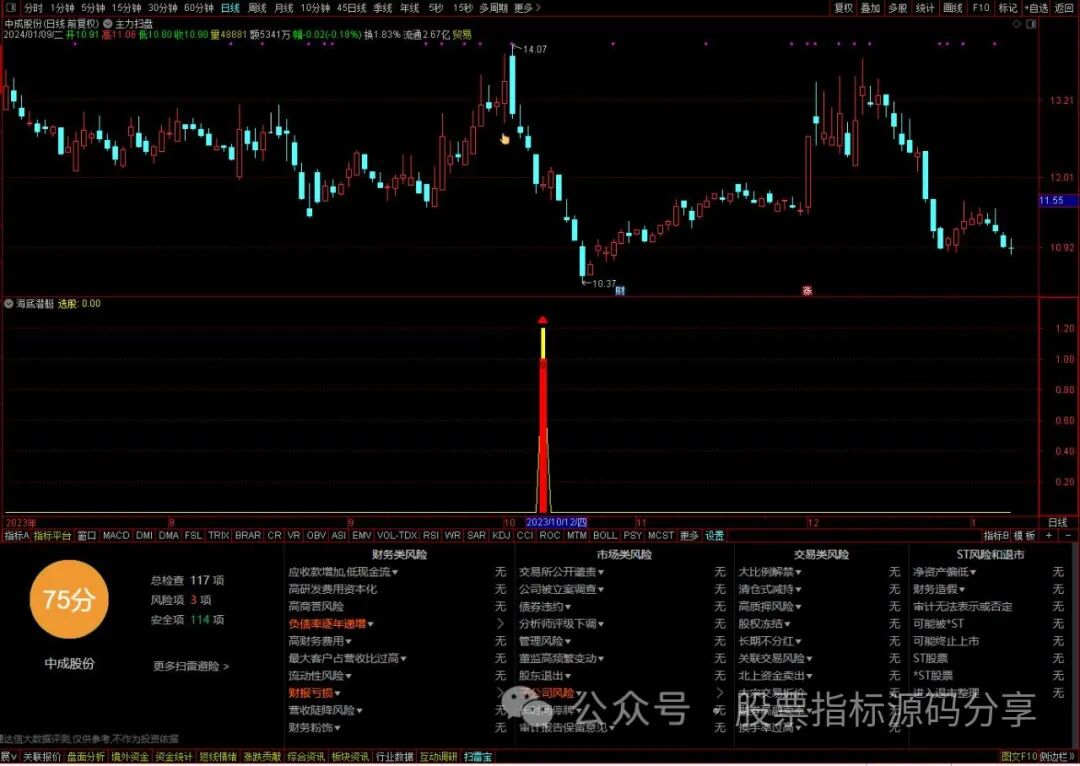Select the MACD indicator tab

pyautogui.click(x=116, y=535)
